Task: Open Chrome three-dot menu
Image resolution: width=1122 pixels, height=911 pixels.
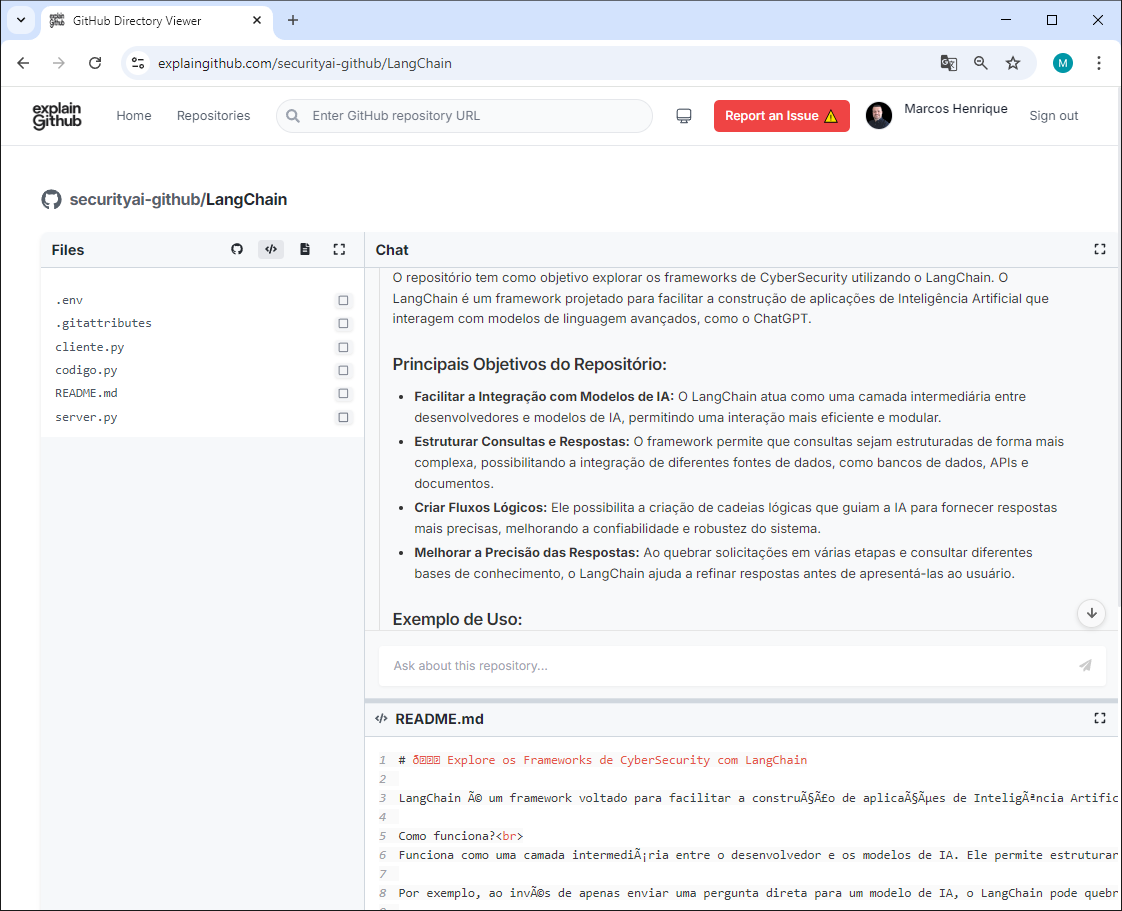Action: click(x=1099, y=63)
